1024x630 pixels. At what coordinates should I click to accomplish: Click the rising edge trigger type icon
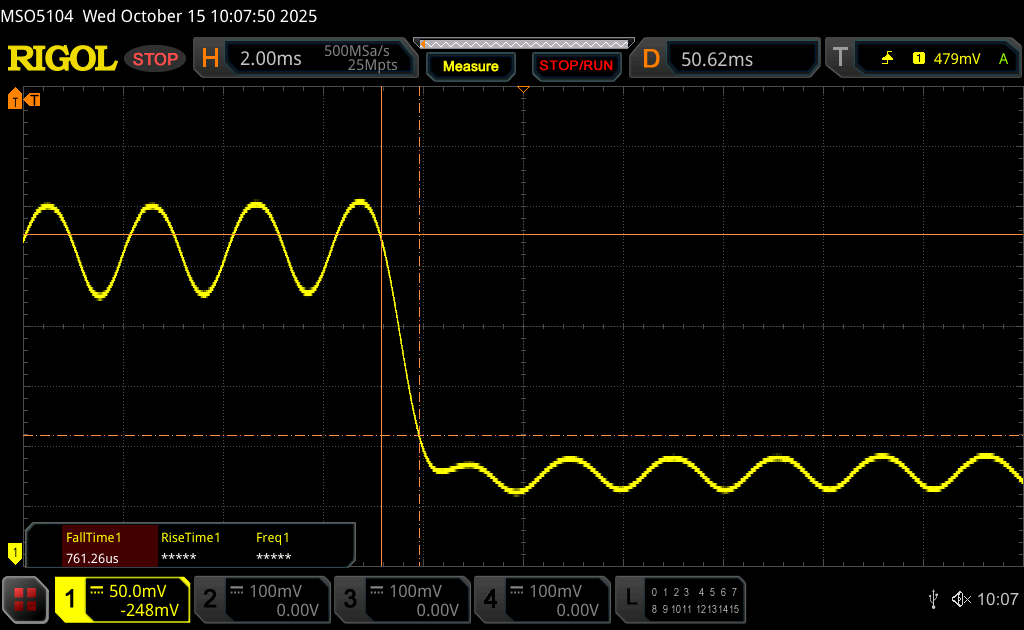pos(887,59)
